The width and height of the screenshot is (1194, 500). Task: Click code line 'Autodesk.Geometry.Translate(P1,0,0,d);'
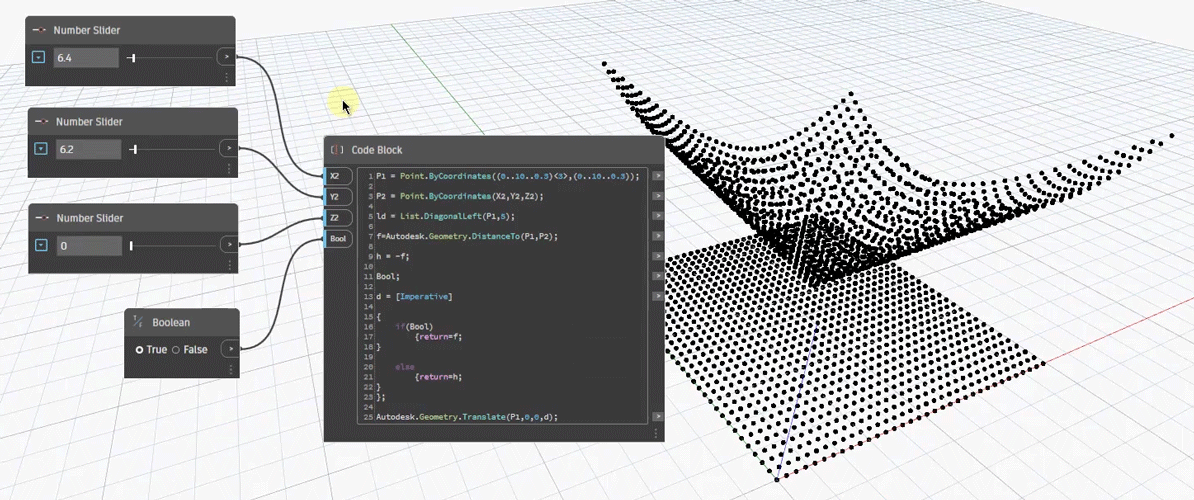point(467,416)
